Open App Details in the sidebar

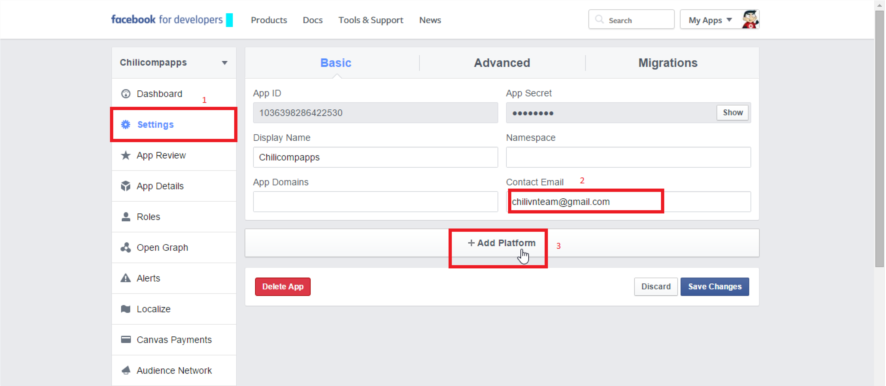(x=174, y=186)
